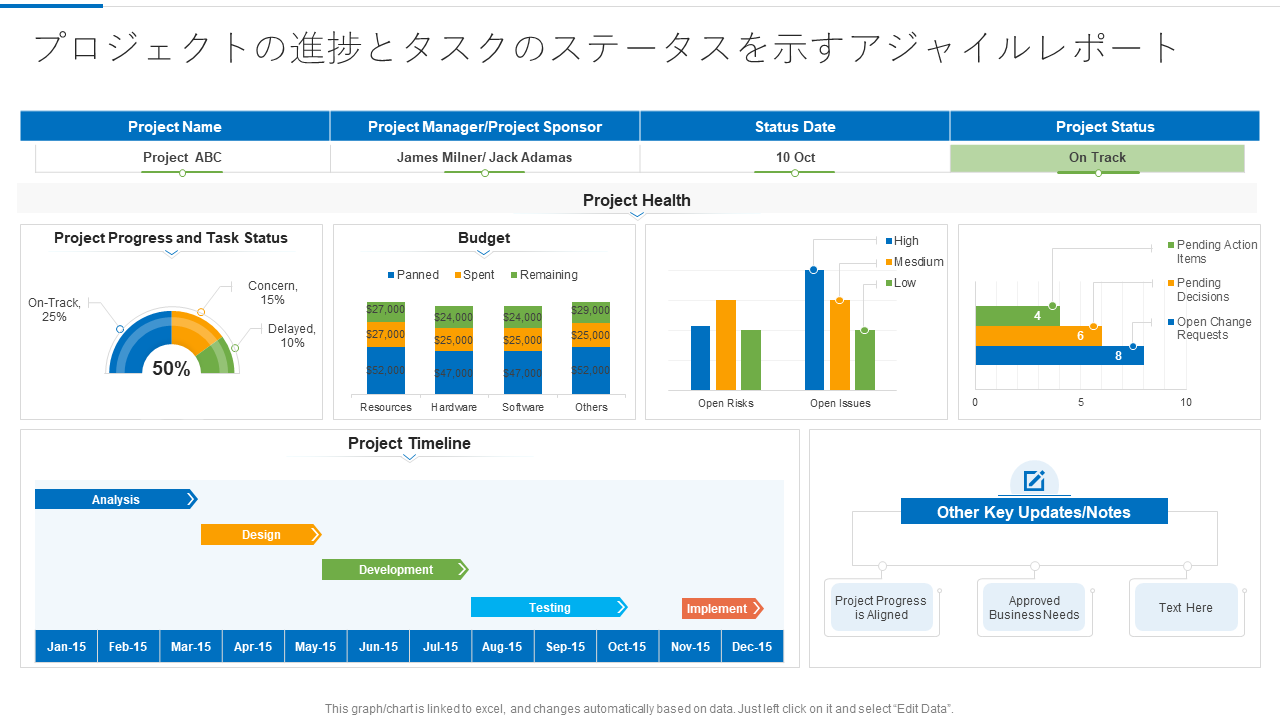Image resolution: width=1280 pixels, height=720 pixels.
Task: Click the green 'On Track' status cell
Action: click(x=1097, y=158)
